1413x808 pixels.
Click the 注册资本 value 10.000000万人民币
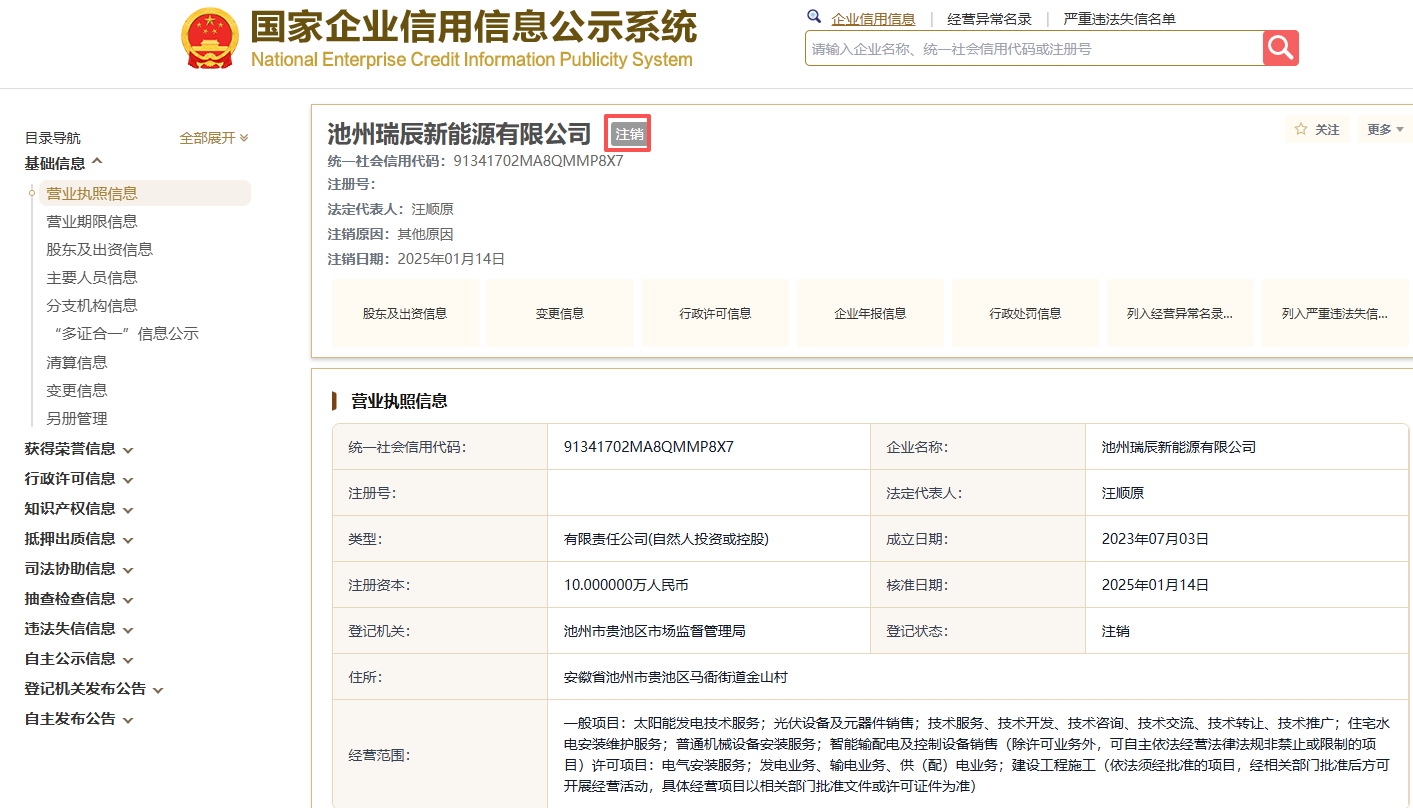(626, 585)
